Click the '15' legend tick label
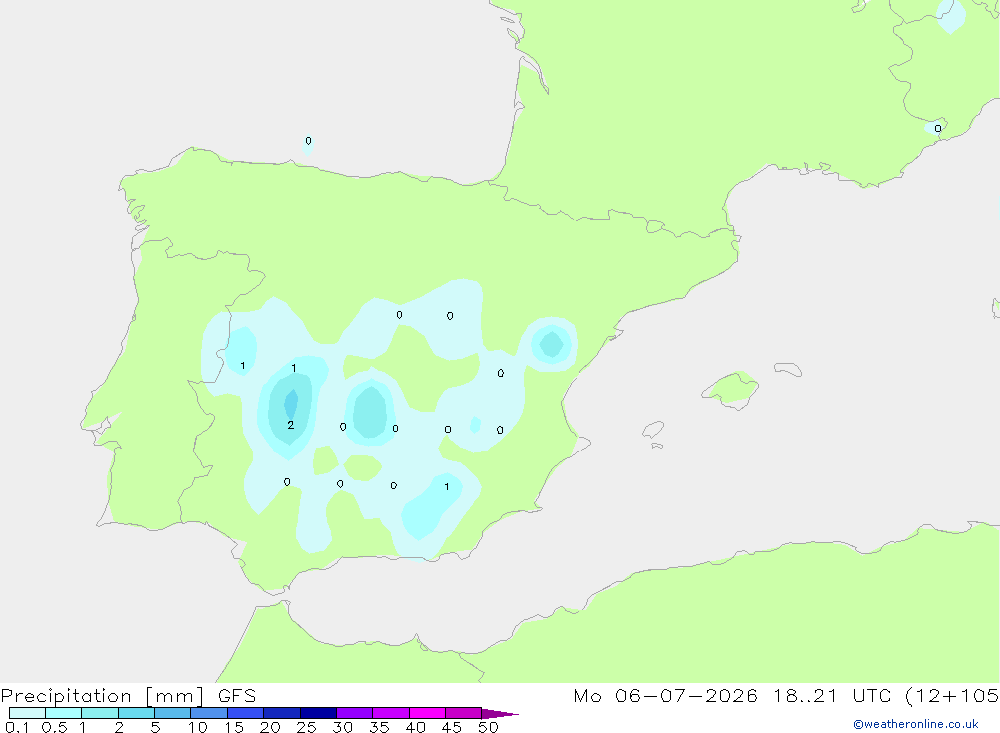The height and width of the screenshot is (733, 1000). click(x=234, y=727)
